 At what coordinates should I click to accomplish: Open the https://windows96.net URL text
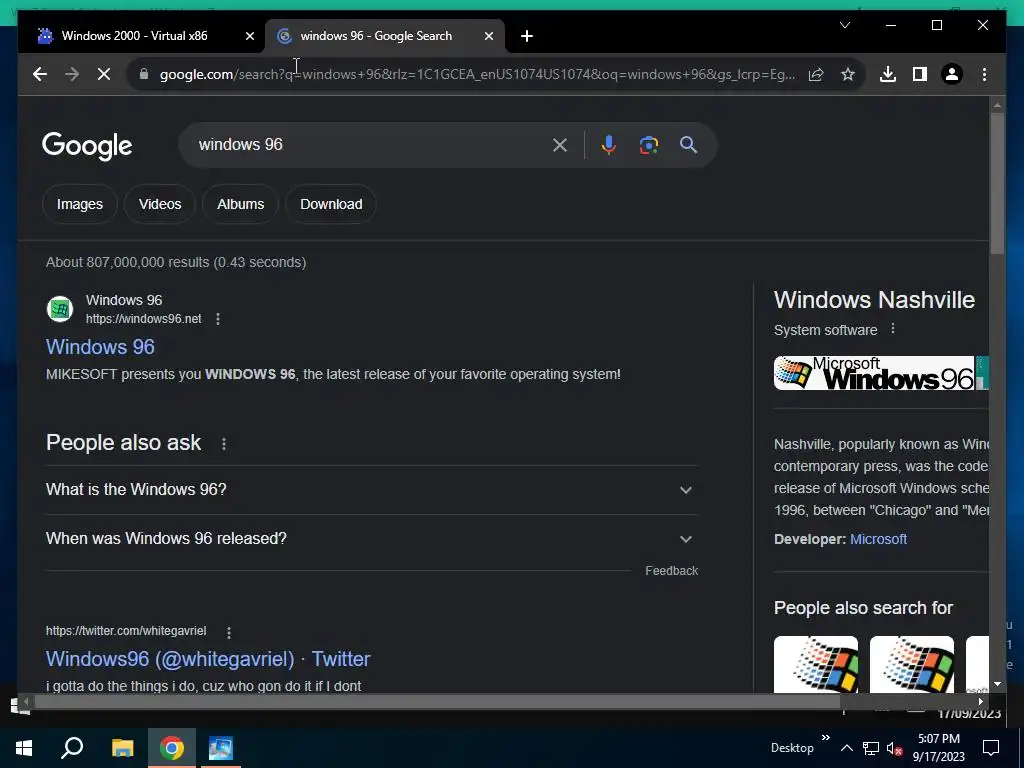coord(144,319)
